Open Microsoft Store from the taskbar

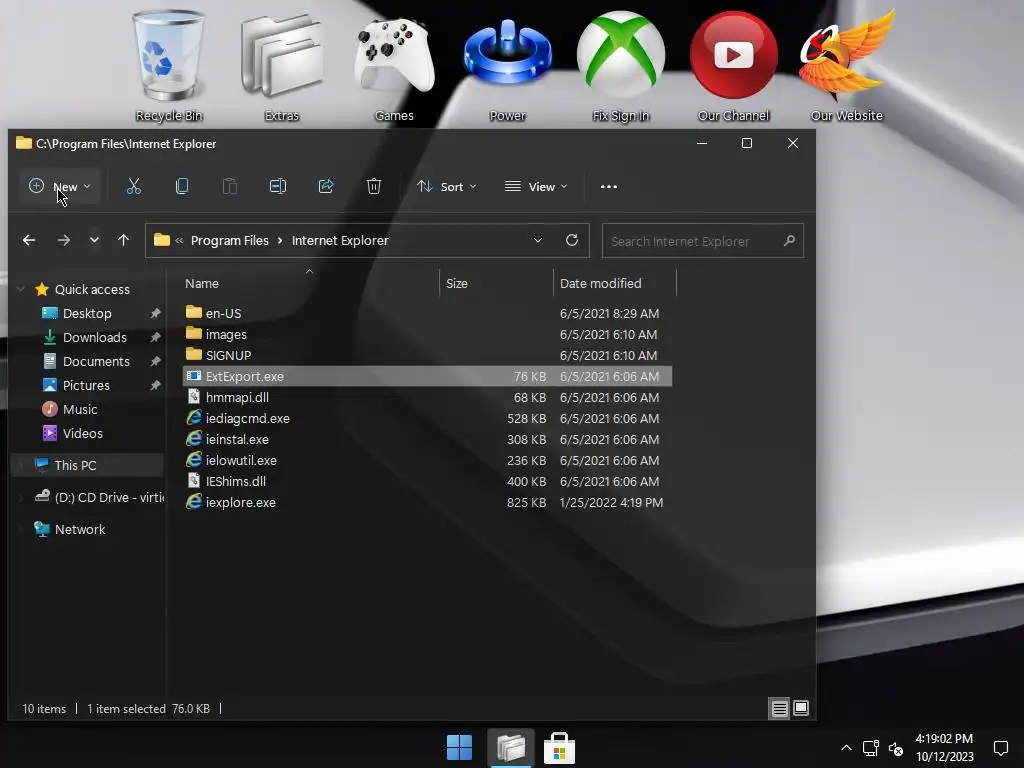click(560, 748)
